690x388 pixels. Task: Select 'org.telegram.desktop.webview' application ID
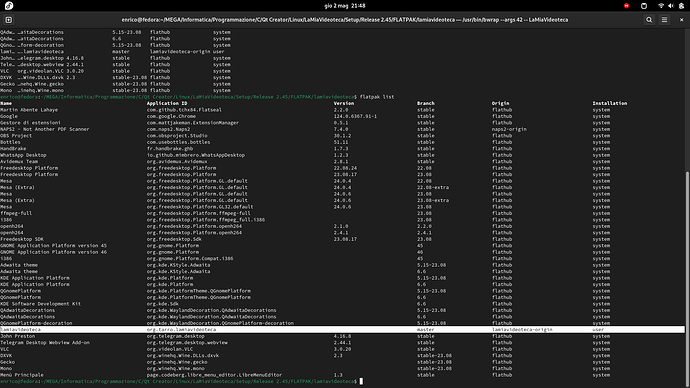pyautogui.click(x=187, y=343)
